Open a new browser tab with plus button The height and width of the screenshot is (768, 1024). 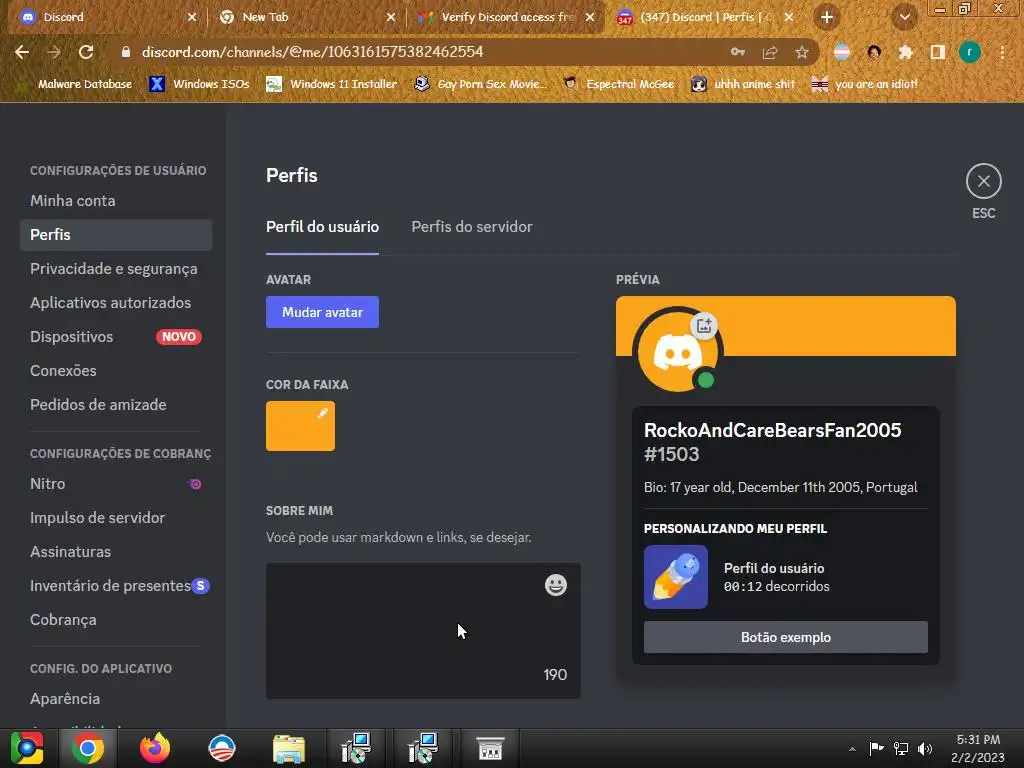[x=827, y=18]
